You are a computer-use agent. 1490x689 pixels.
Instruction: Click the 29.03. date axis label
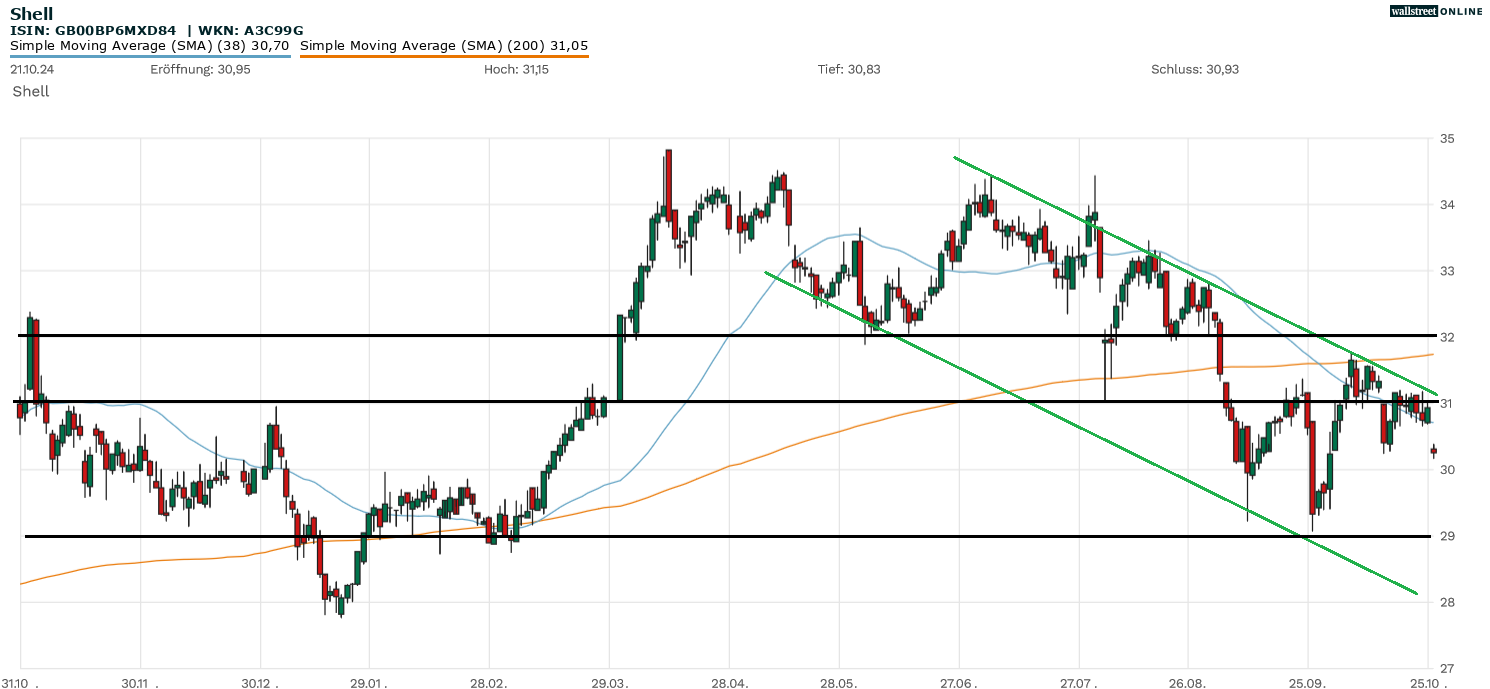[x=609, y=681]
